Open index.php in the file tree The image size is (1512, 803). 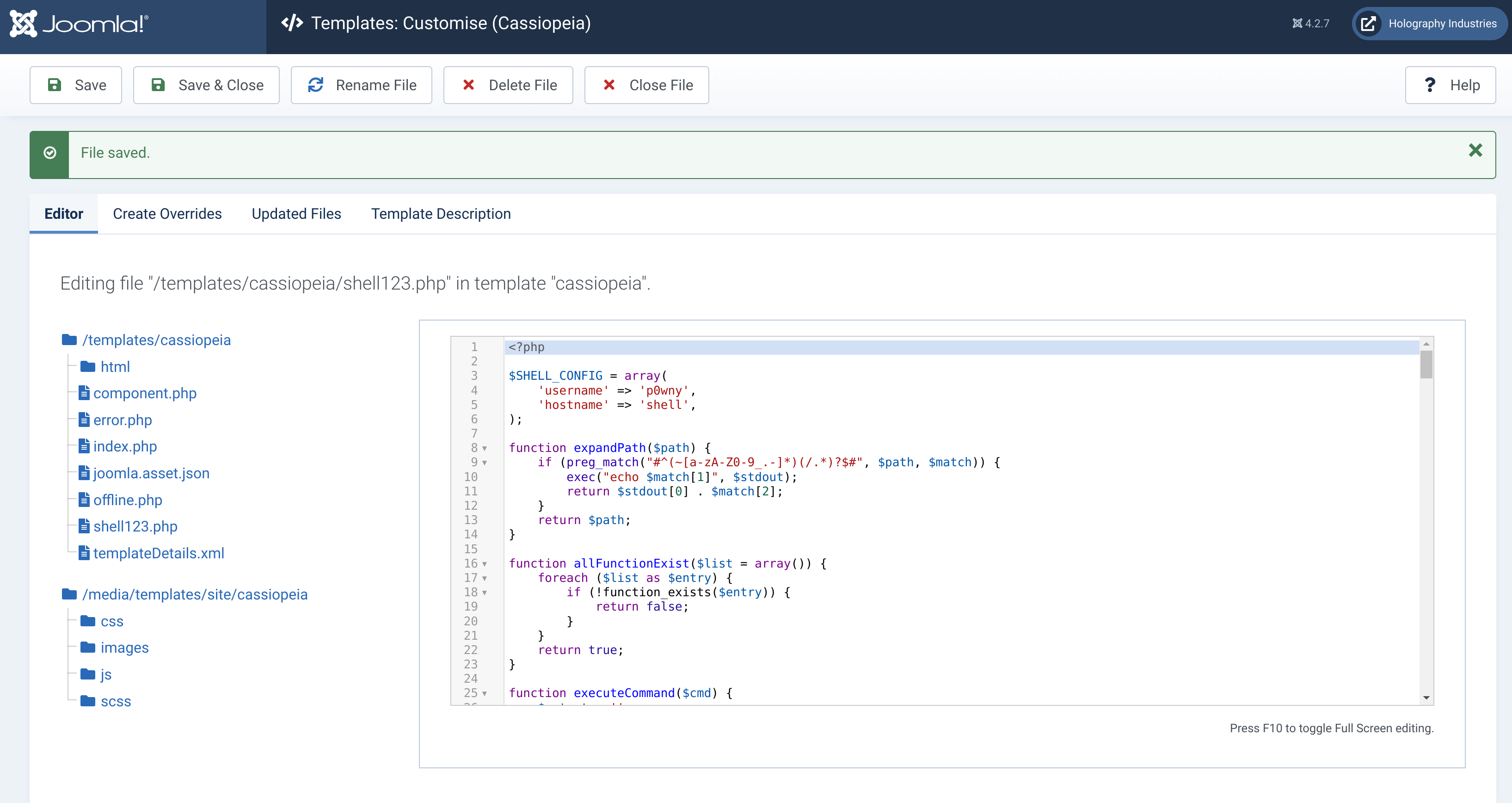pyautogui.click(x=125, y=446)
